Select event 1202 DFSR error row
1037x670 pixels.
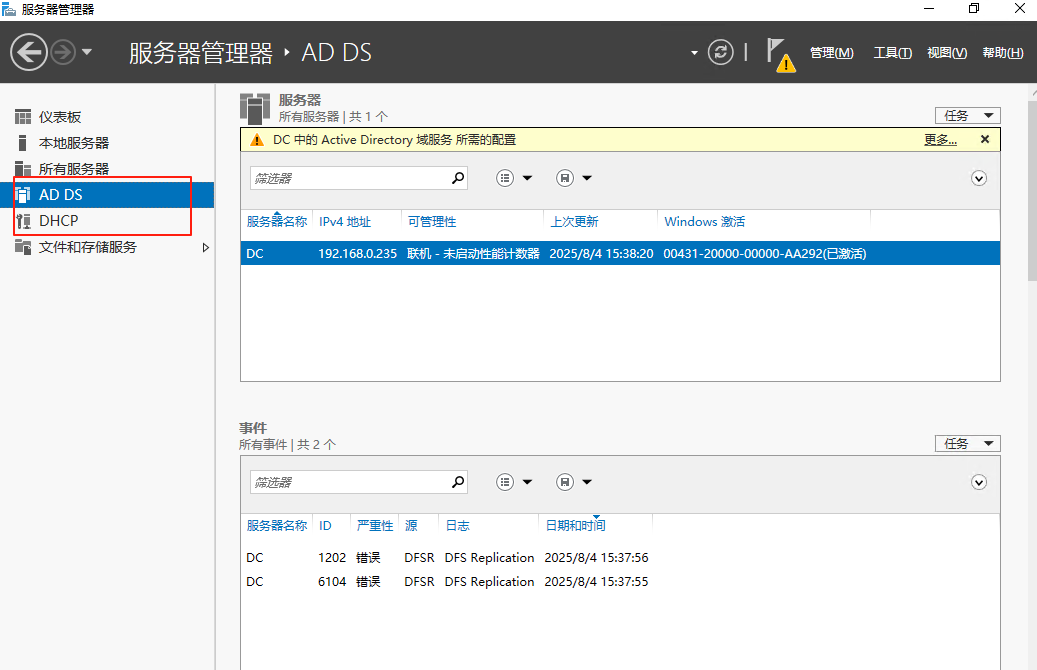(620, 558)
